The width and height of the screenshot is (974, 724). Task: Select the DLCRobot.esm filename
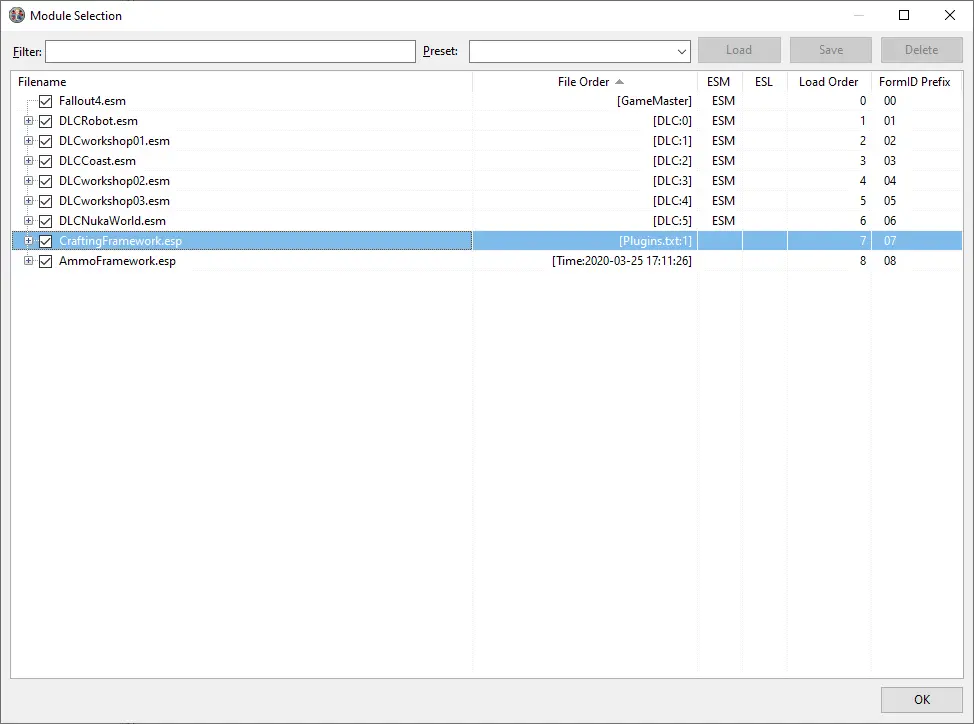(98, 120)
